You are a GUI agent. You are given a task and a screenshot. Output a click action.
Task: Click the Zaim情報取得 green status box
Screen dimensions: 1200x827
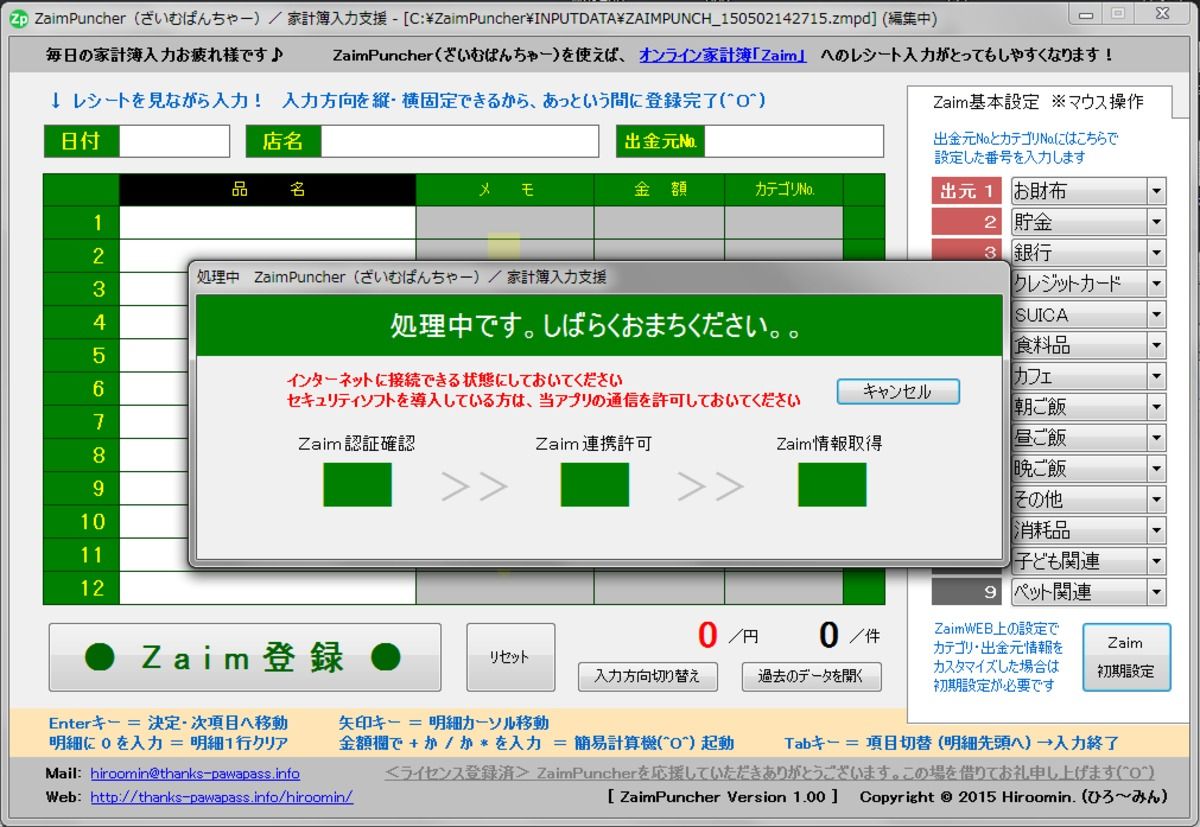click(x=832, y=485)
